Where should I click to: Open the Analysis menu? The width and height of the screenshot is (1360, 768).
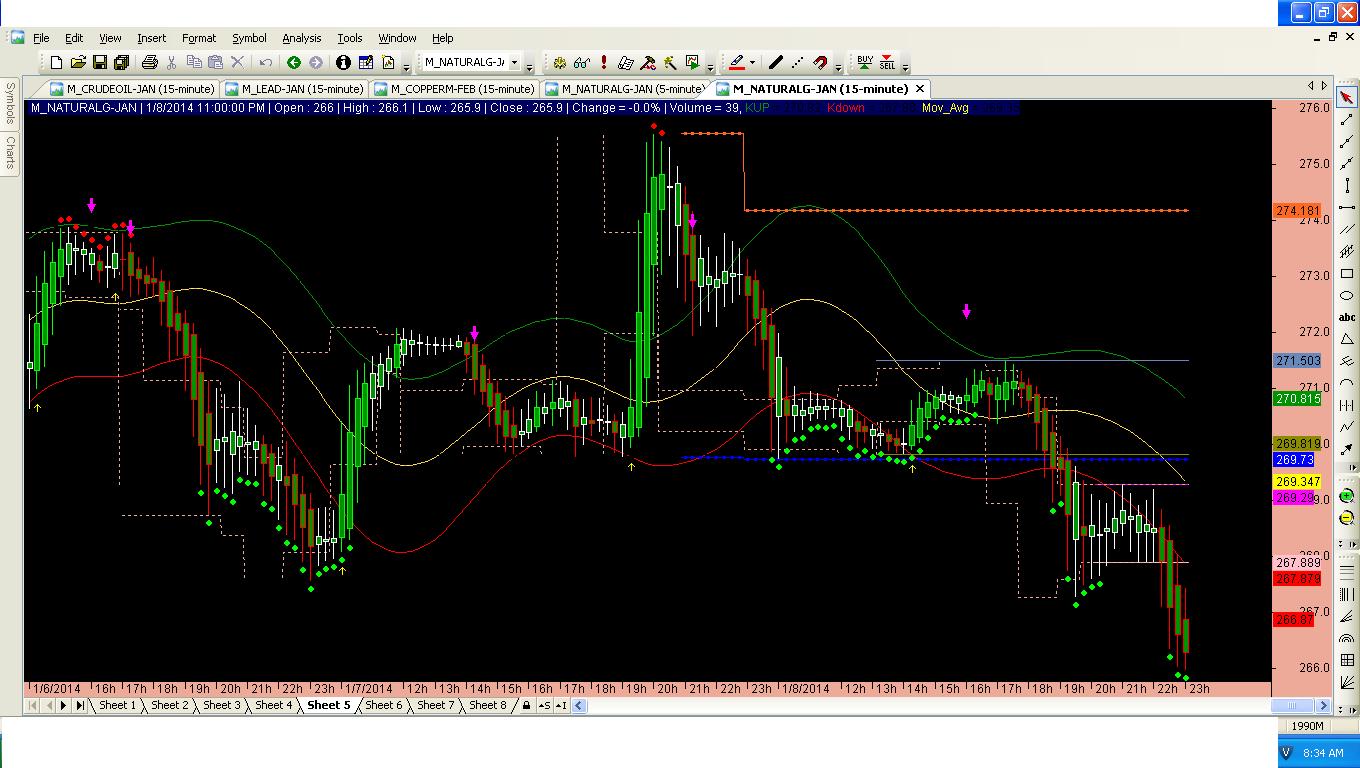pyautogui.click(x=301, y=38)
